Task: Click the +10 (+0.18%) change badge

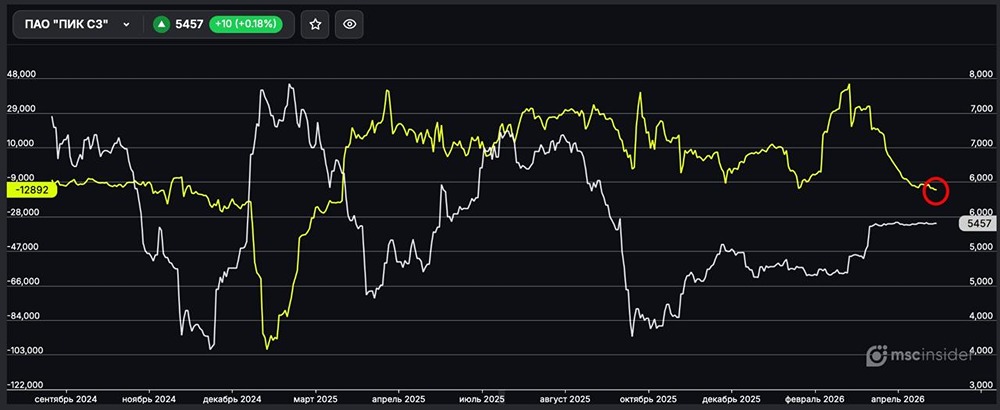Action: [246, 24]
